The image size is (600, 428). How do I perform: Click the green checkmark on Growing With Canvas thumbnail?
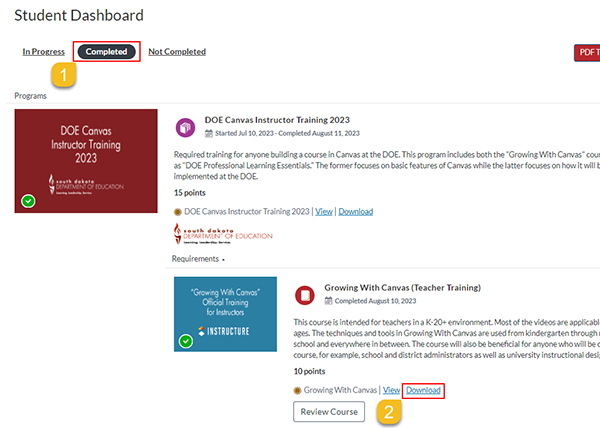pos(186,341)
